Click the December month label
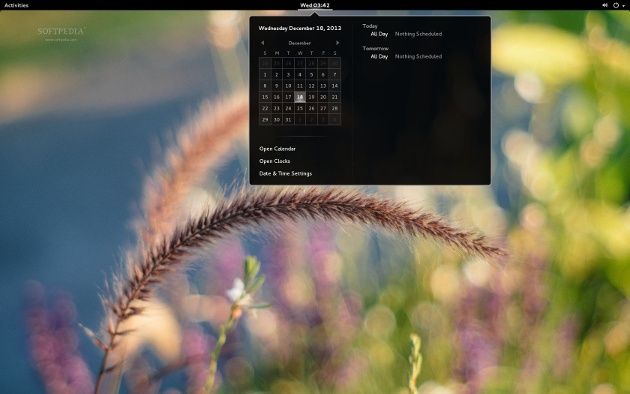The image size is (630, 394). point(300,43)
